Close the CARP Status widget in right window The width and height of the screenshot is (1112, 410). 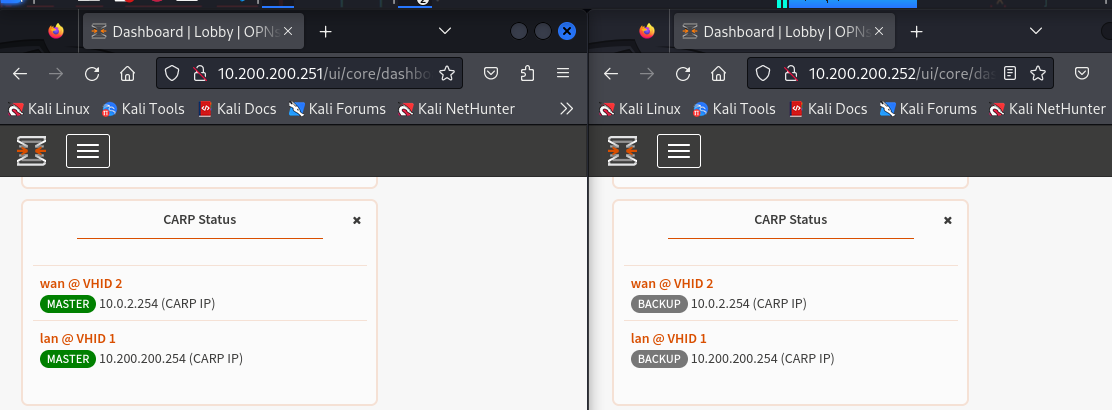[x=947, y=221]
